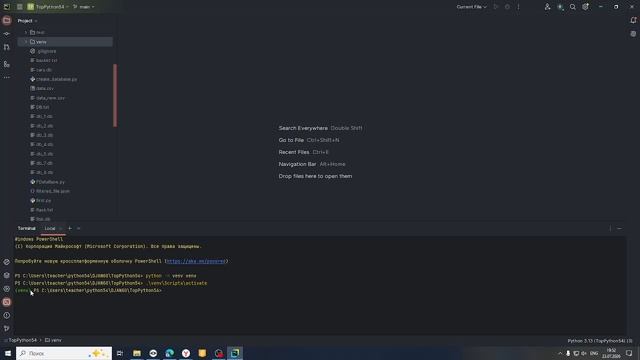This screenshot has height=360, width=640.
Task: Open the Structure tool window icon
Action: click(x=7, y=64)
